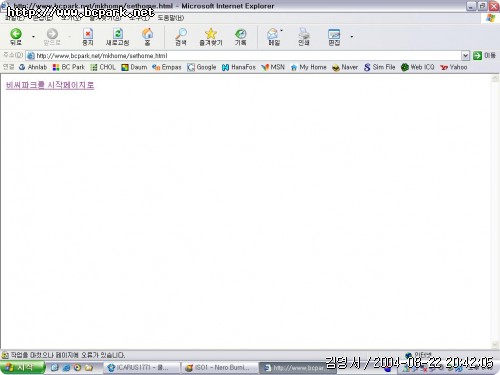Open the BC Park links bar shortcut
The width and height of the screenshot is (500, 375).
pos(69,67)
